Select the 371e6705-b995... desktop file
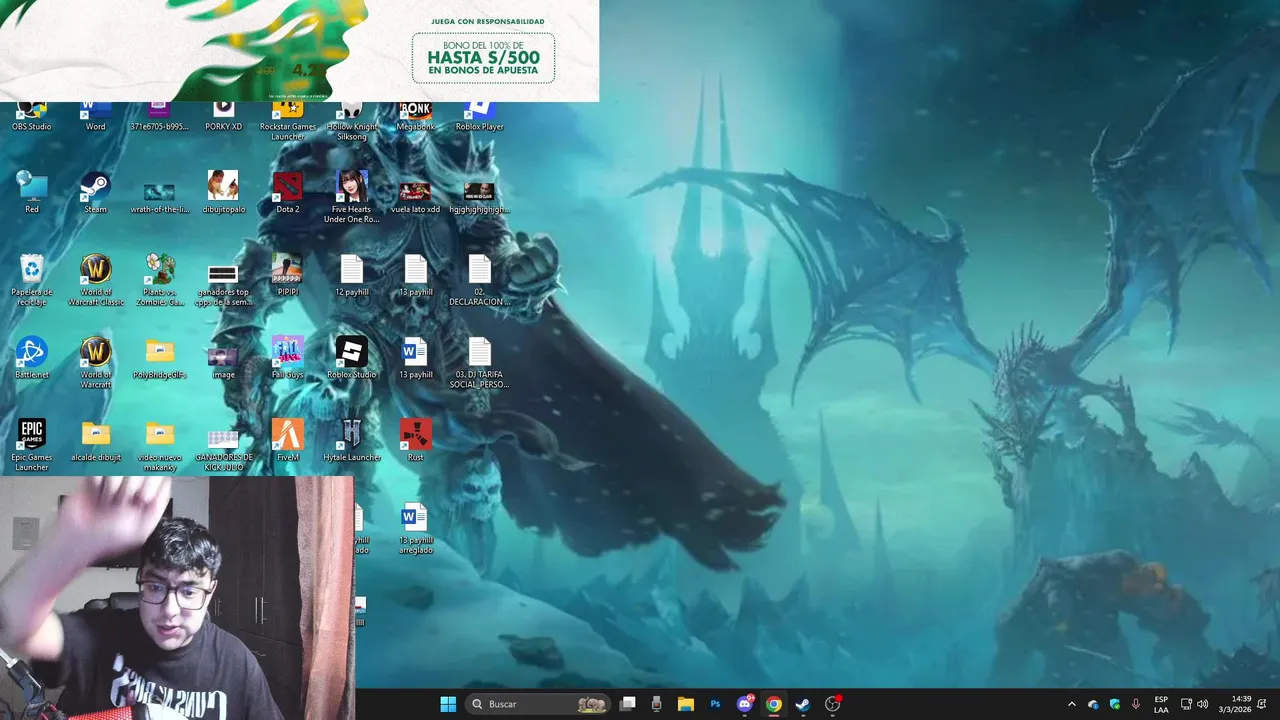The image size is (1280, 720). 159,116
